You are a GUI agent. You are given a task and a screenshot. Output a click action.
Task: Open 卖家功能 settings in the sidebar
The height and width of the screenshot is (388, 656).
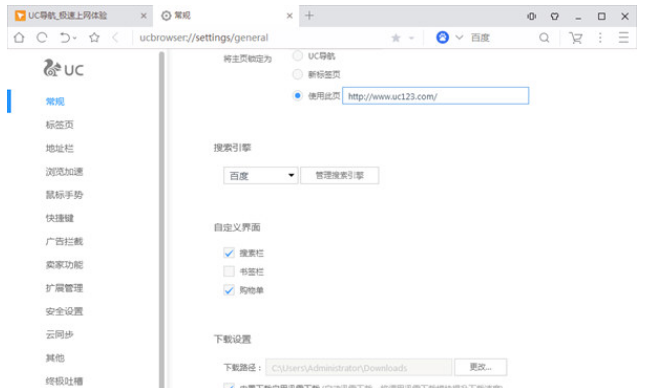[64, 265]
